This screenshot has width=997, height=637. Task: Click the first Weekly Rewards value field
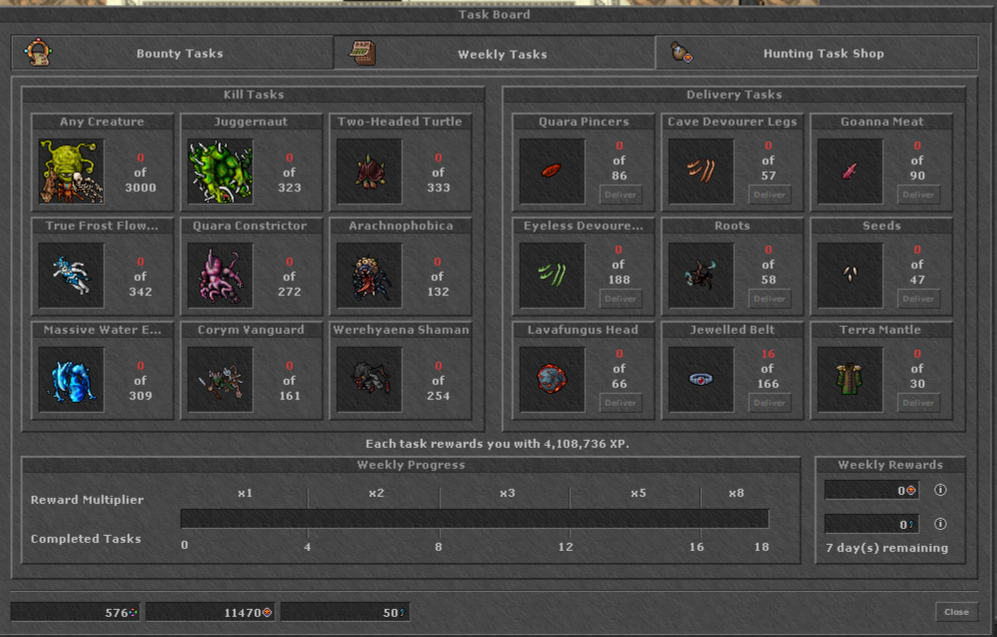tap(871, 490)
